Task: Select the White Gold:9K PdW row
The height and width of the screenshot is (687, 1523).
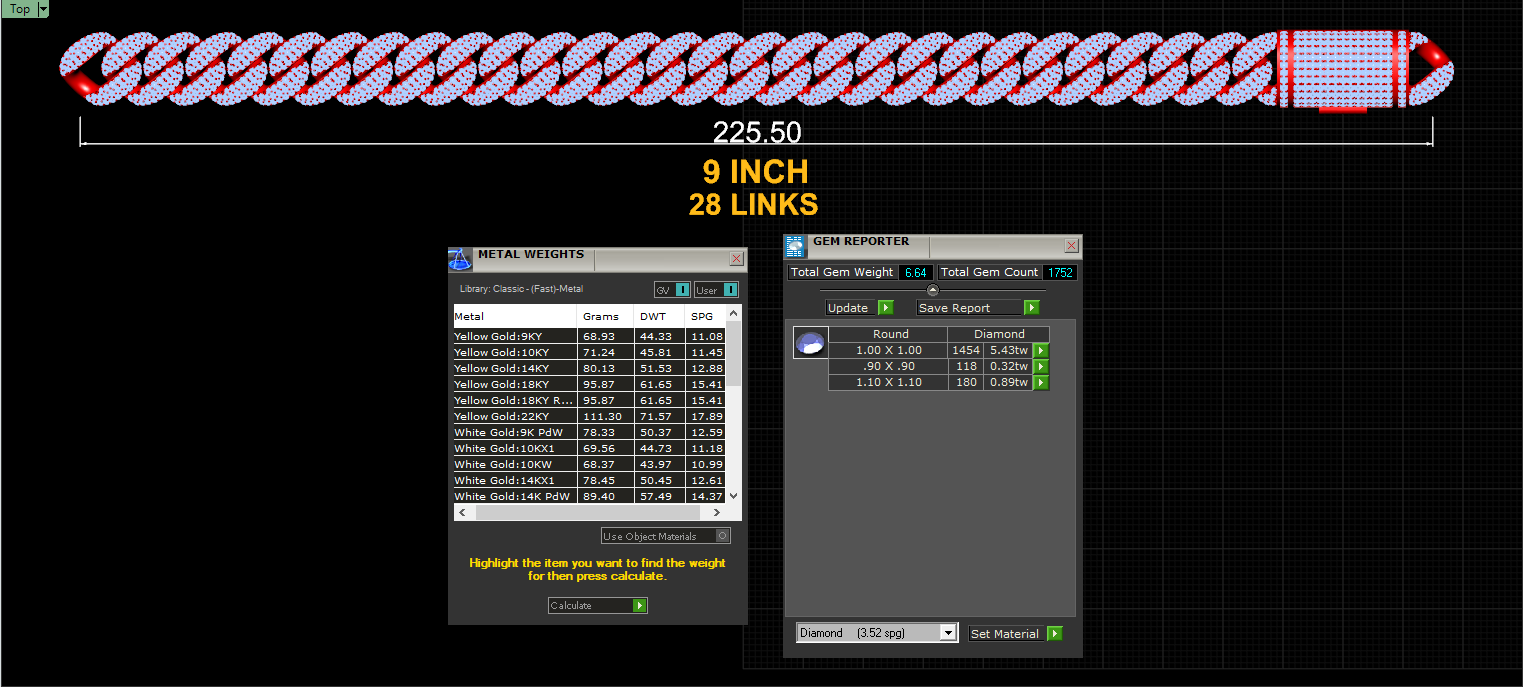Action: pyautogui.click(x=590, y=432)
